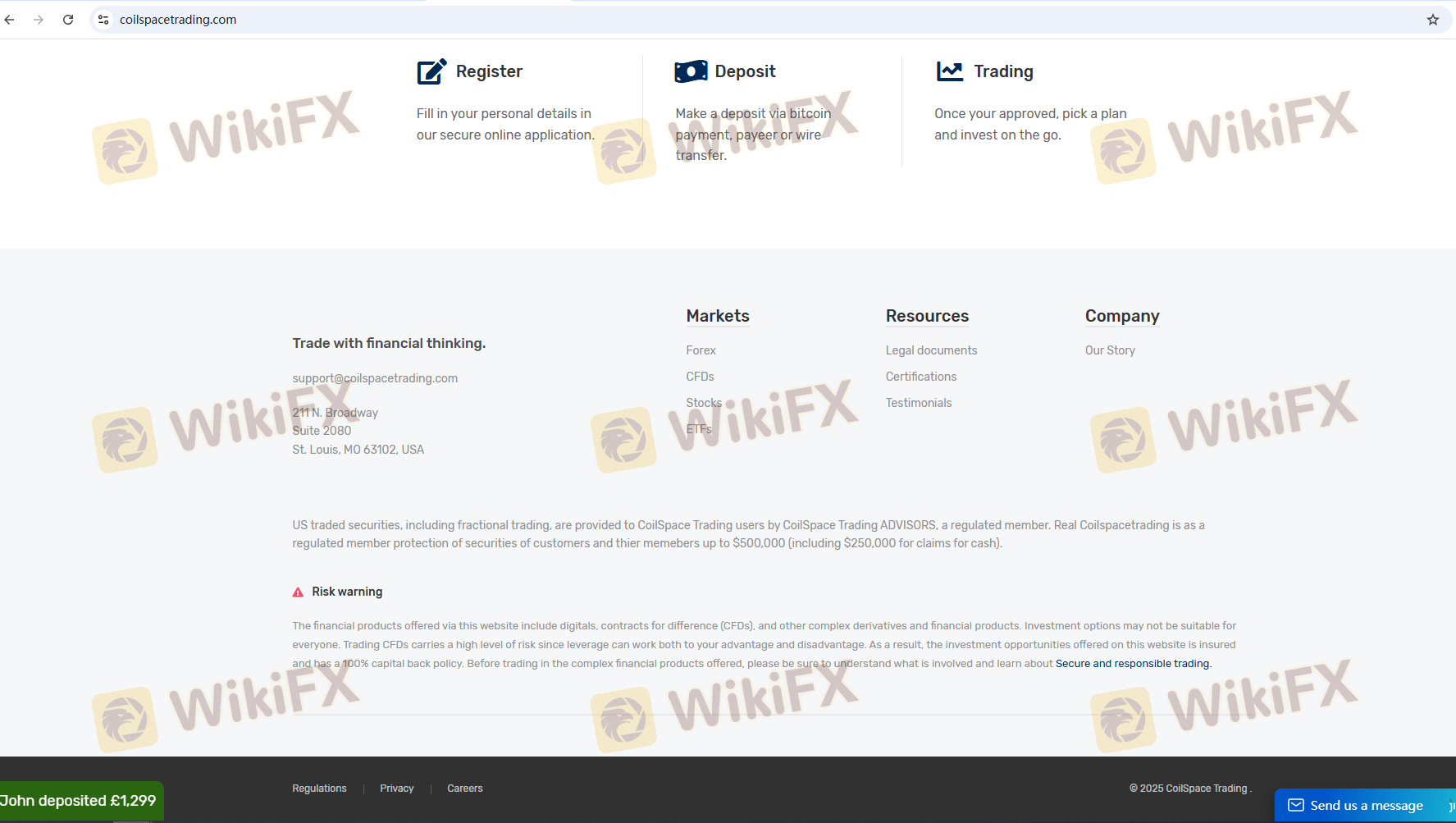
Task: Visit the Our Story page
Action: tap(1109, 350)
